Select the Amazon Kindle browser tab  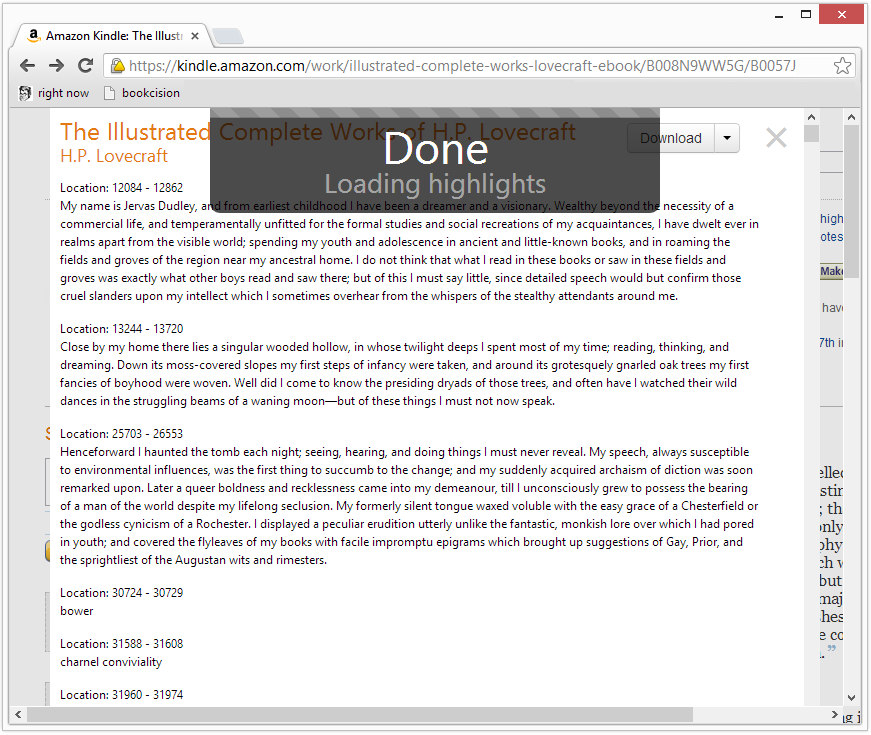point(113,36)
